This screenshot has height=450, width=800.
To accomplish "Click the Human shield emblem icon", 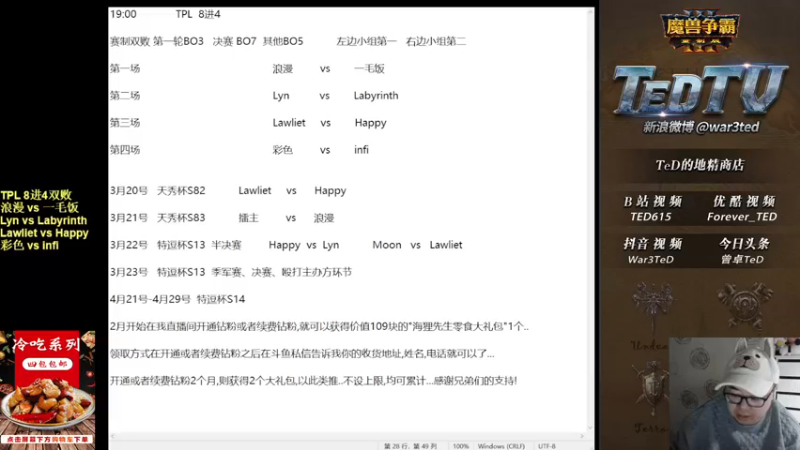I will tap(652, 389).
